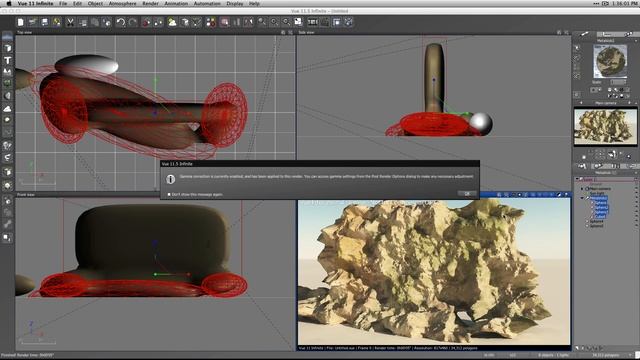Image resolution: width=640 pixels, height=360 pixels.
Task: Click OK in the gamma message dialog
Action: click(467, 193)
